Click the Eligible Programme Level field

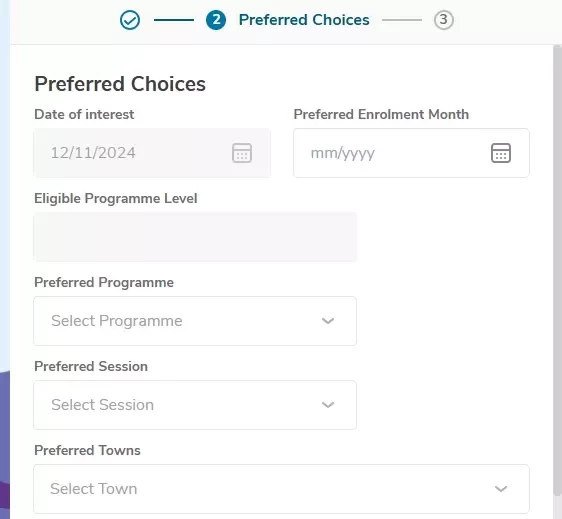pyautogui.click(x=195, y=237)
